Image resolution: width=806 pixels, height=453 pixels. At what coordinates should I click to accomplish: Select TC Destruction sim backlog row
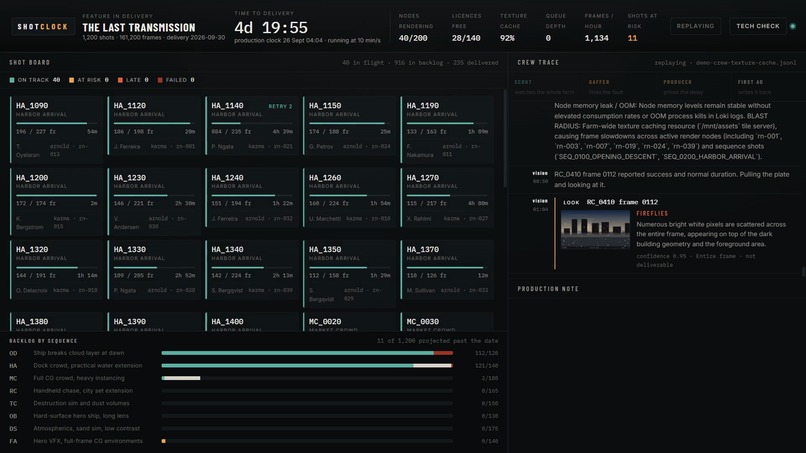point(254,404)
